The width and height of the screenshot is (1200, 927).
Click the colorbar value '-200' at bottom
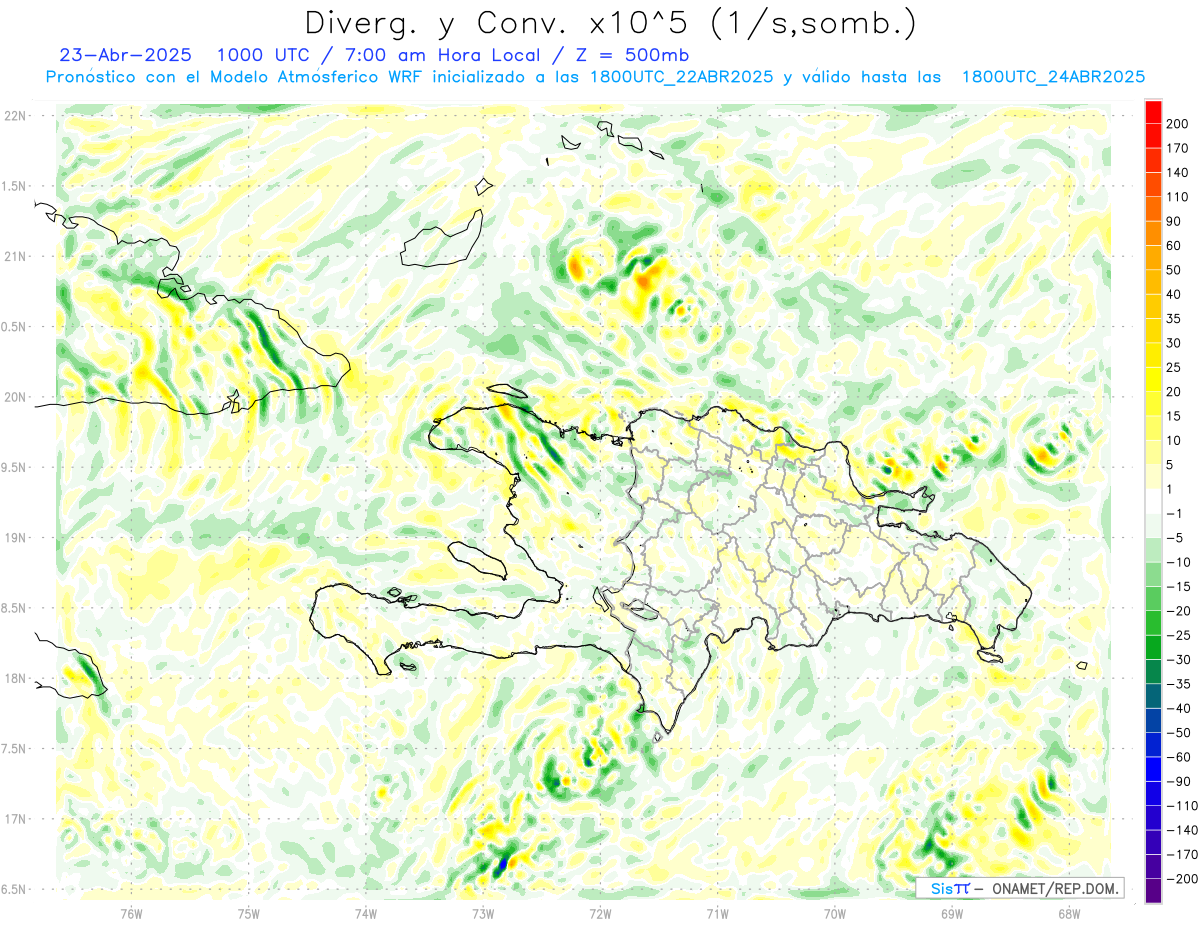[1183, 879]
